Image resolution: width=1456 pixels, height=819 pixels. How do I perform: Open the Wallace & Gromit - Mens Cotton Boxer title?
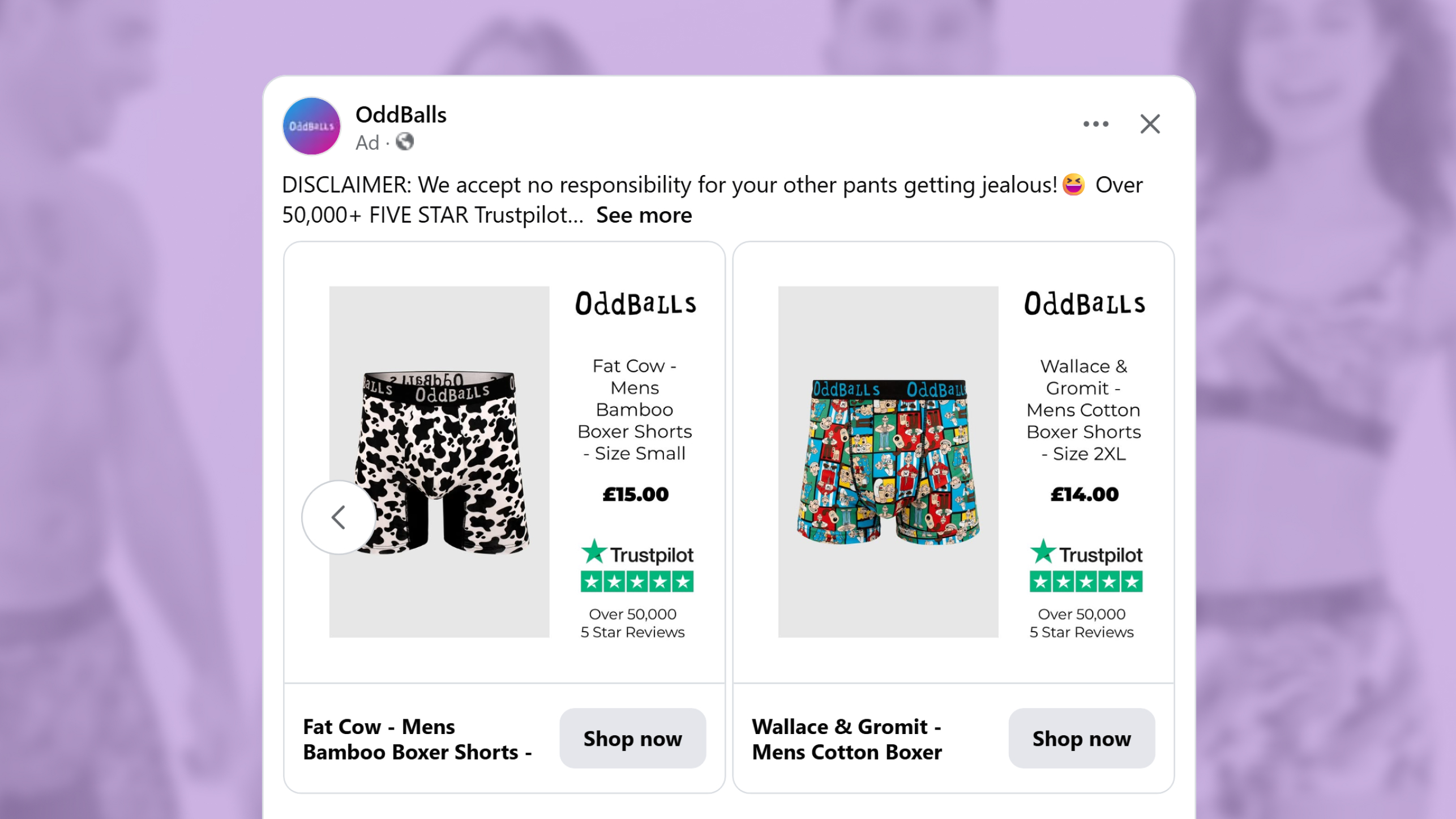pyautogui.click(x=847, y=739)
